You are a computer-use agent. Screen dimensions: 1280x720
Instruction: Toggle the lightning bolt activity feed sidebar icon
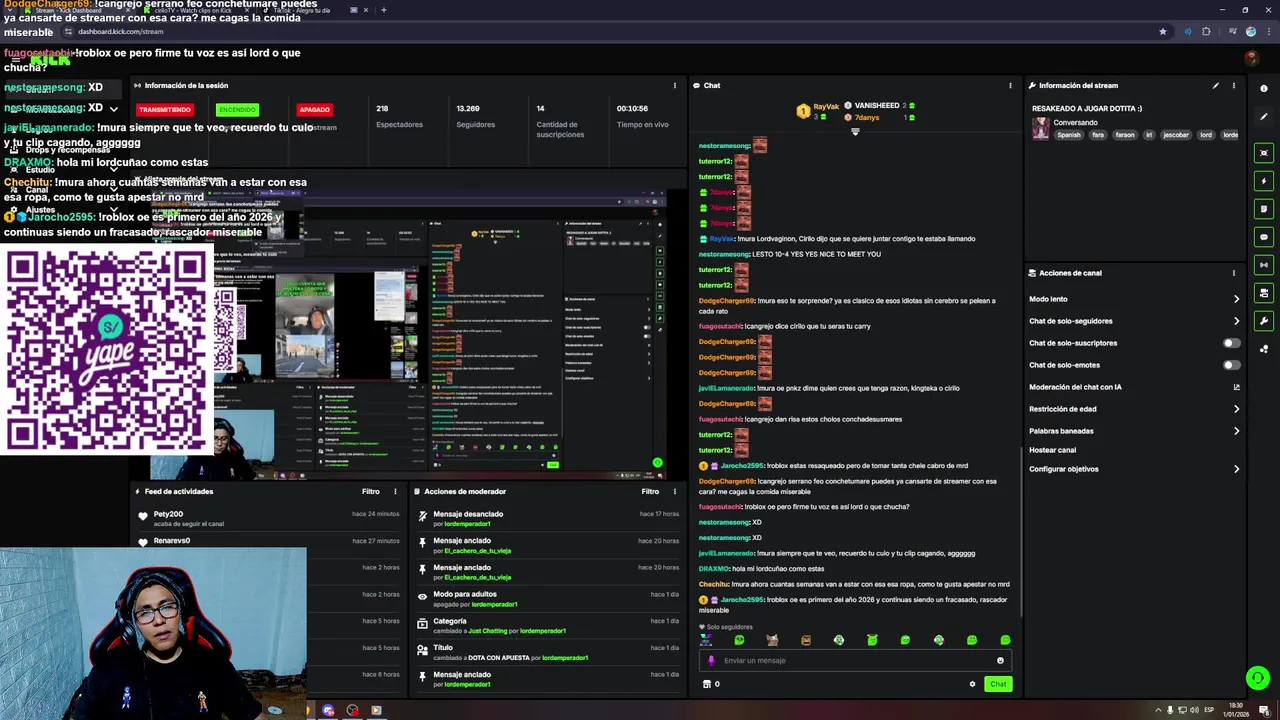click(1264, 181)
